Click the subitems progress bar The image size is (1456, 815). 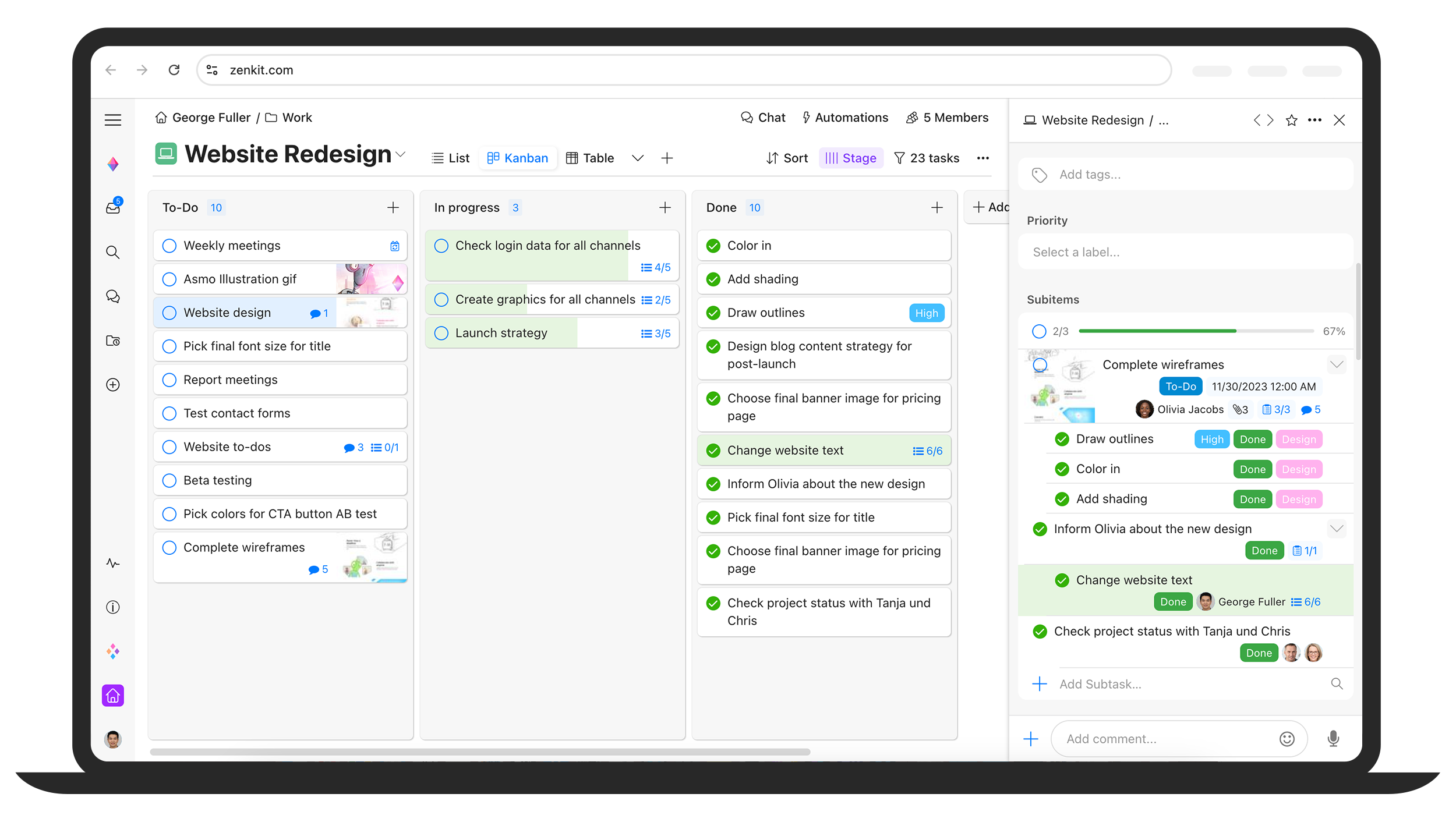(x=1196, y=331)
